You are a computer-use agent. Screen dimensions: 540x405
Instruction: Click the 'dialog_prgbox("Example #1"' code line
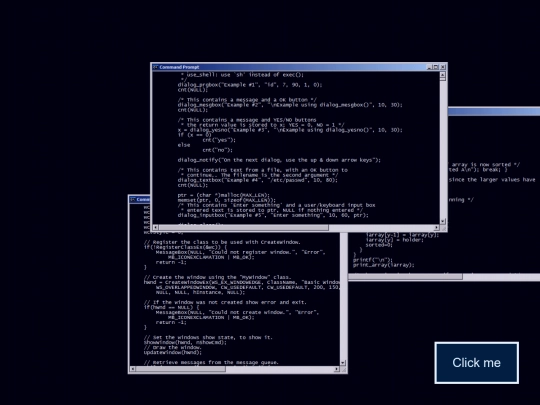click(x=250, y=85)
